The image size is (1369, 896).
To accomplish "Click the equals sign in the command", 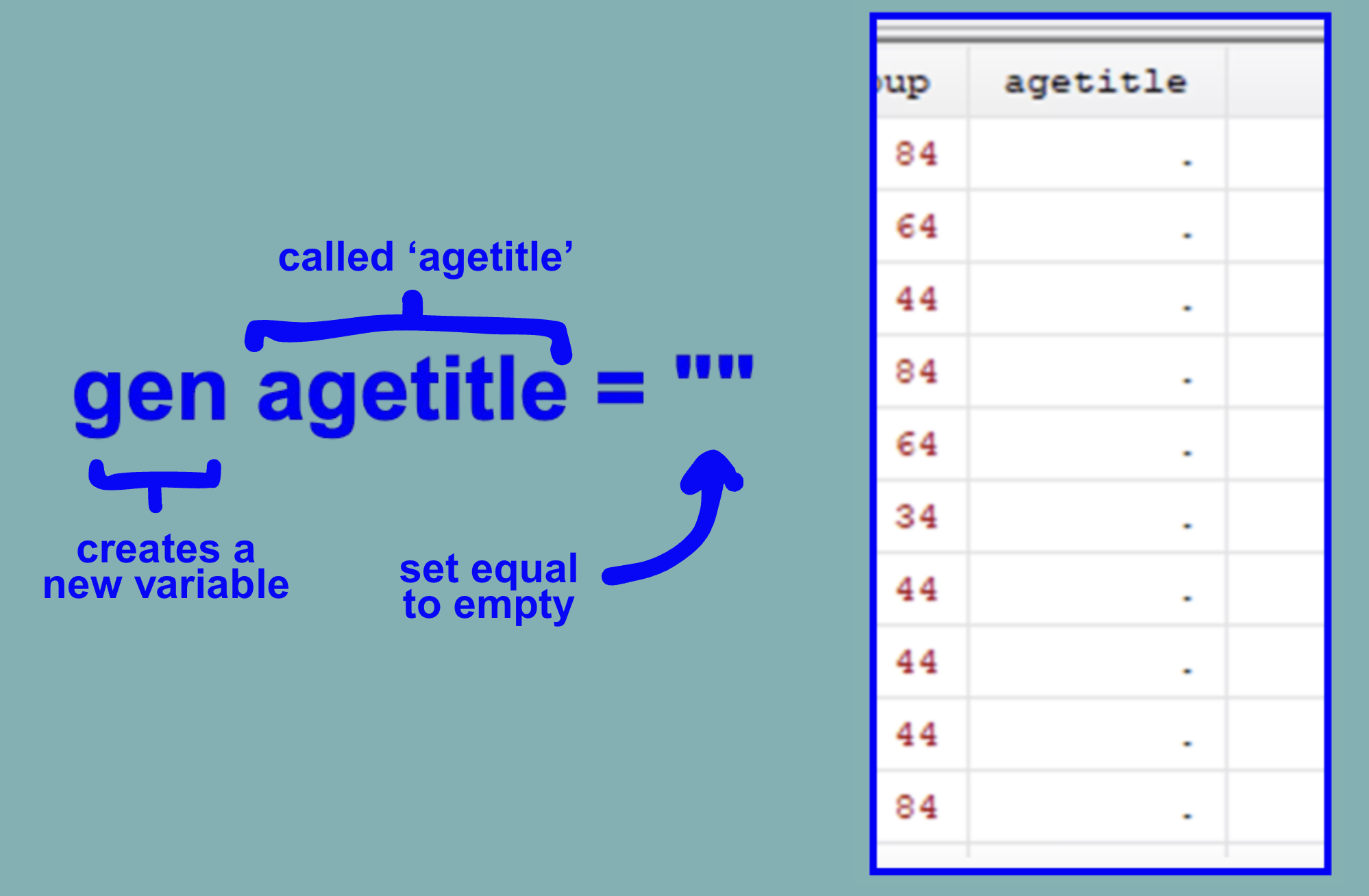I will pyautogui.click(x=620, y=388).
